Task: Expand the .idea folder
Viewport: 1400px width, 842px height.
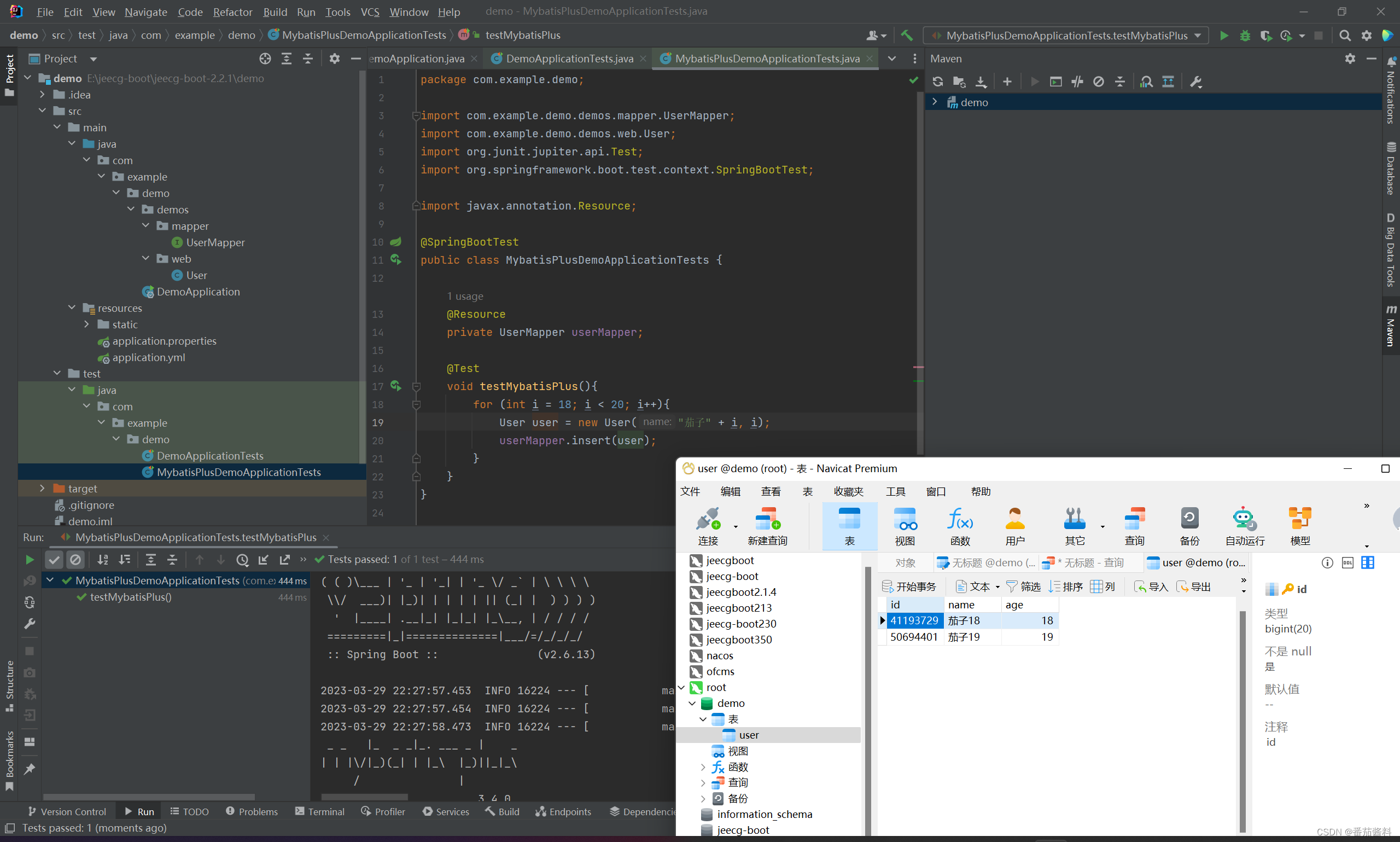Action: point(43,95)
